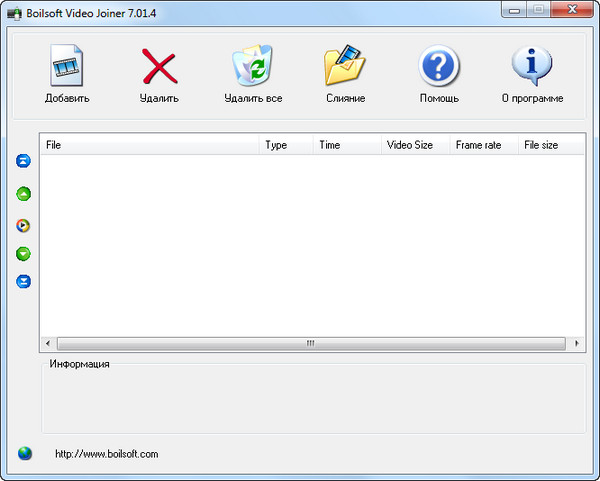Play selected video with media player icon
This screenshot has height=481, width=600.
(24, 225)
